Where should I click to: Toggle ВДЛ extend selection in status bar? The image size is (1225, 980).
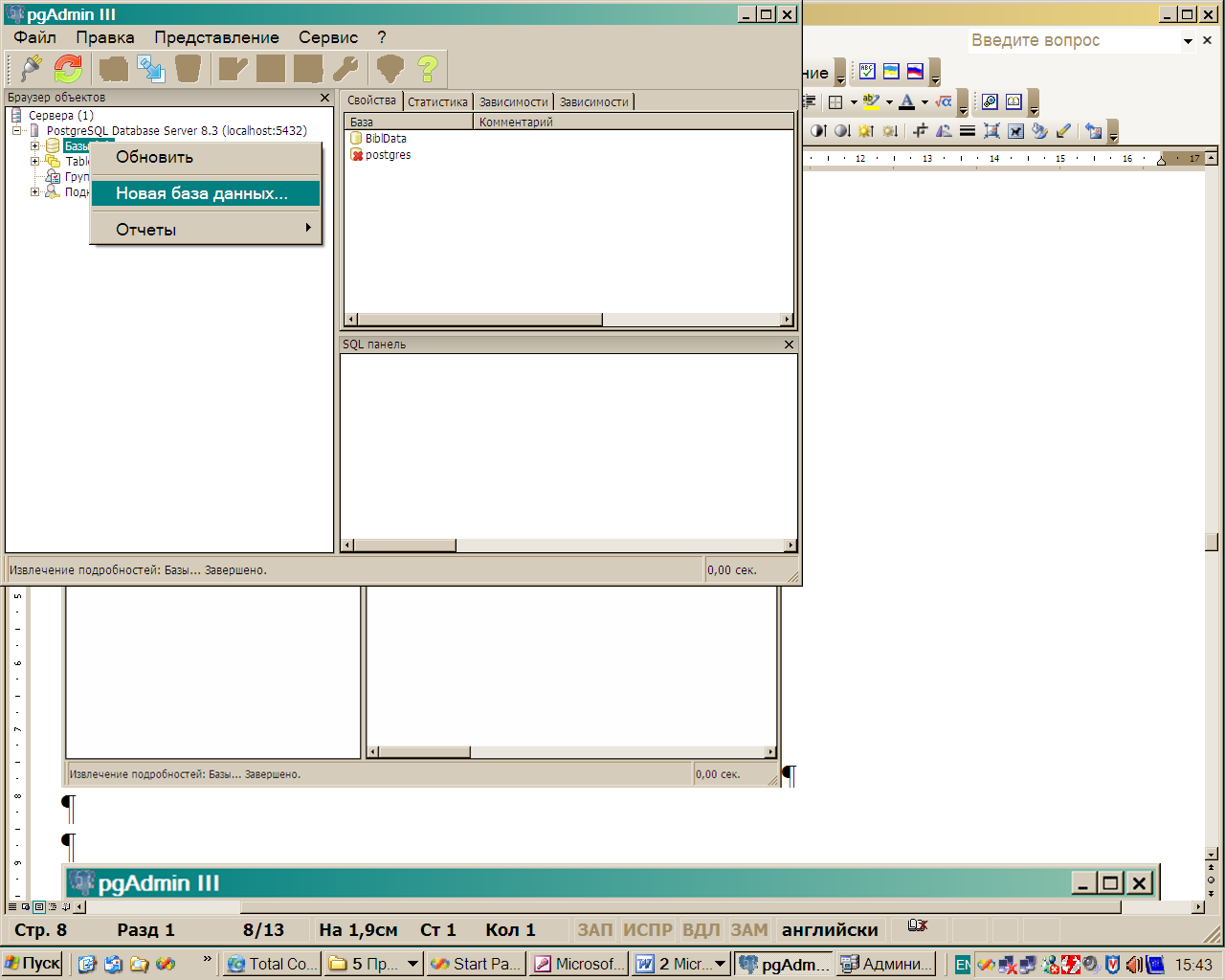pos(701,929)
